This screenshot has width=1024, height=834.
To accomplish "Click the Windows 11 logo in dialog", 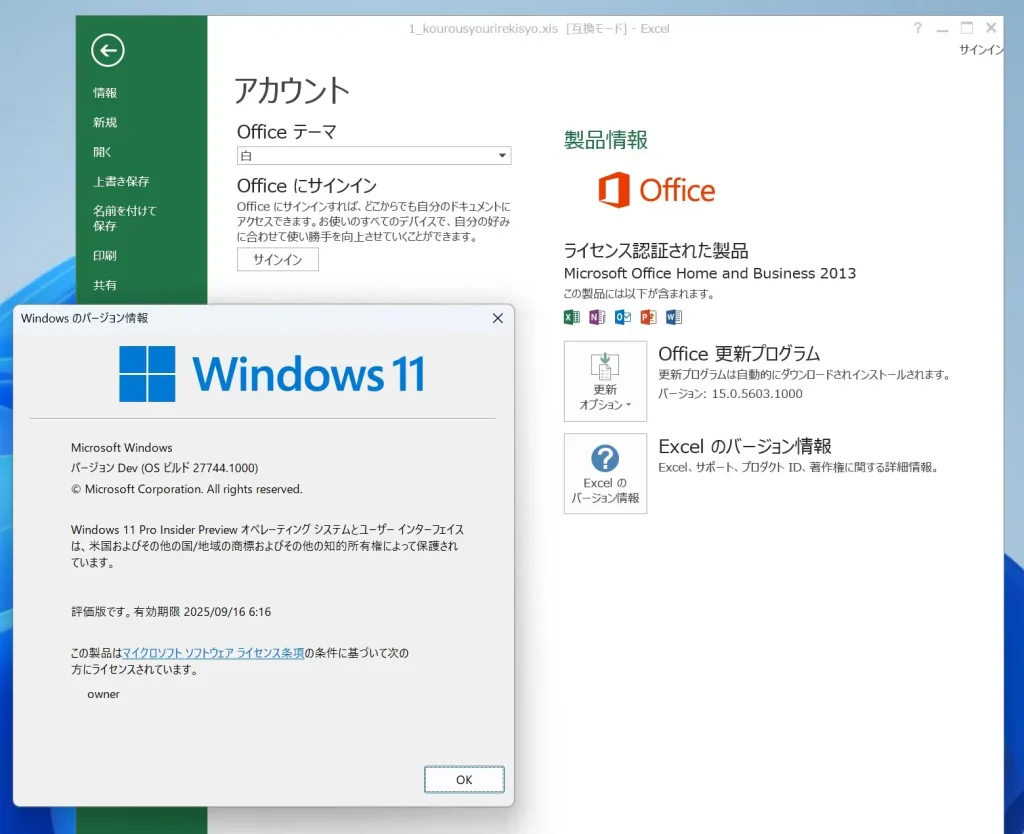I will pyautogui.click(x=272, y=374).
